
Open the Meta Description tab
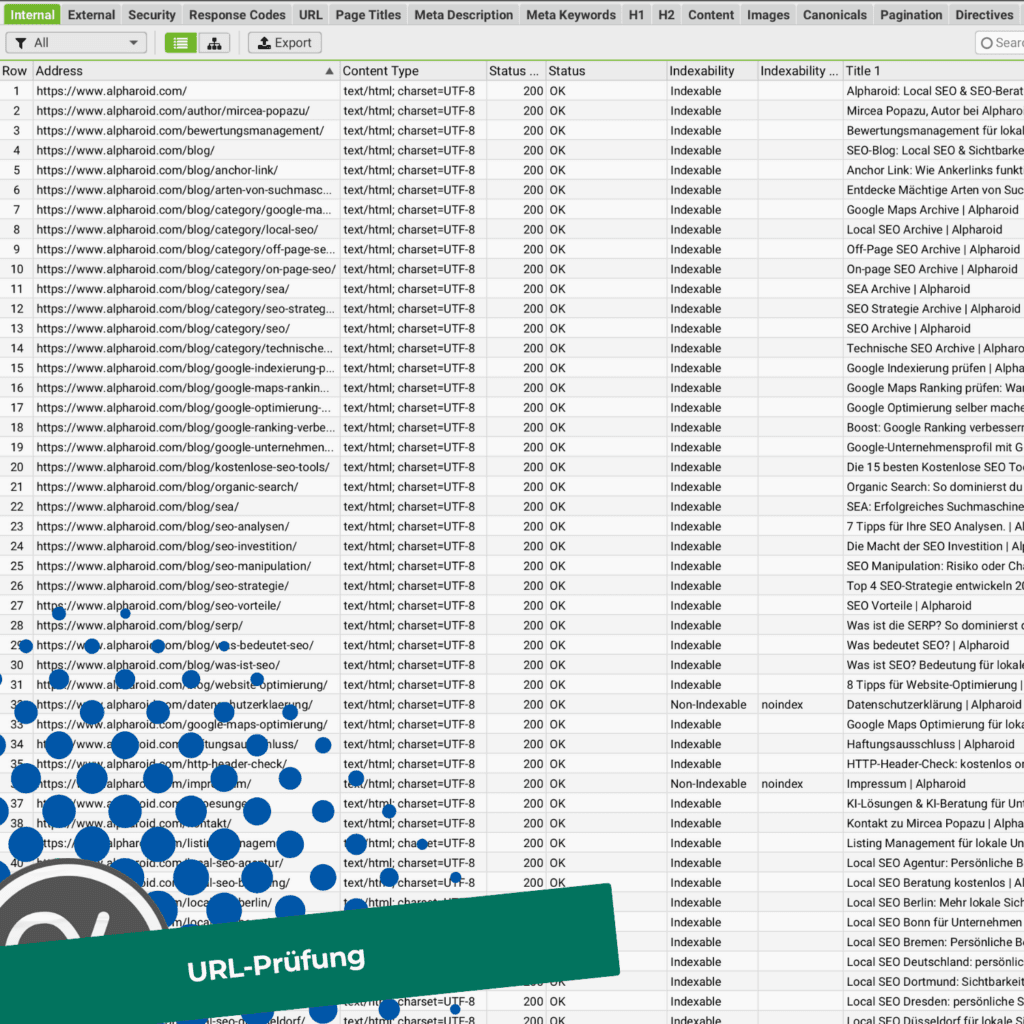pos(464,14)
